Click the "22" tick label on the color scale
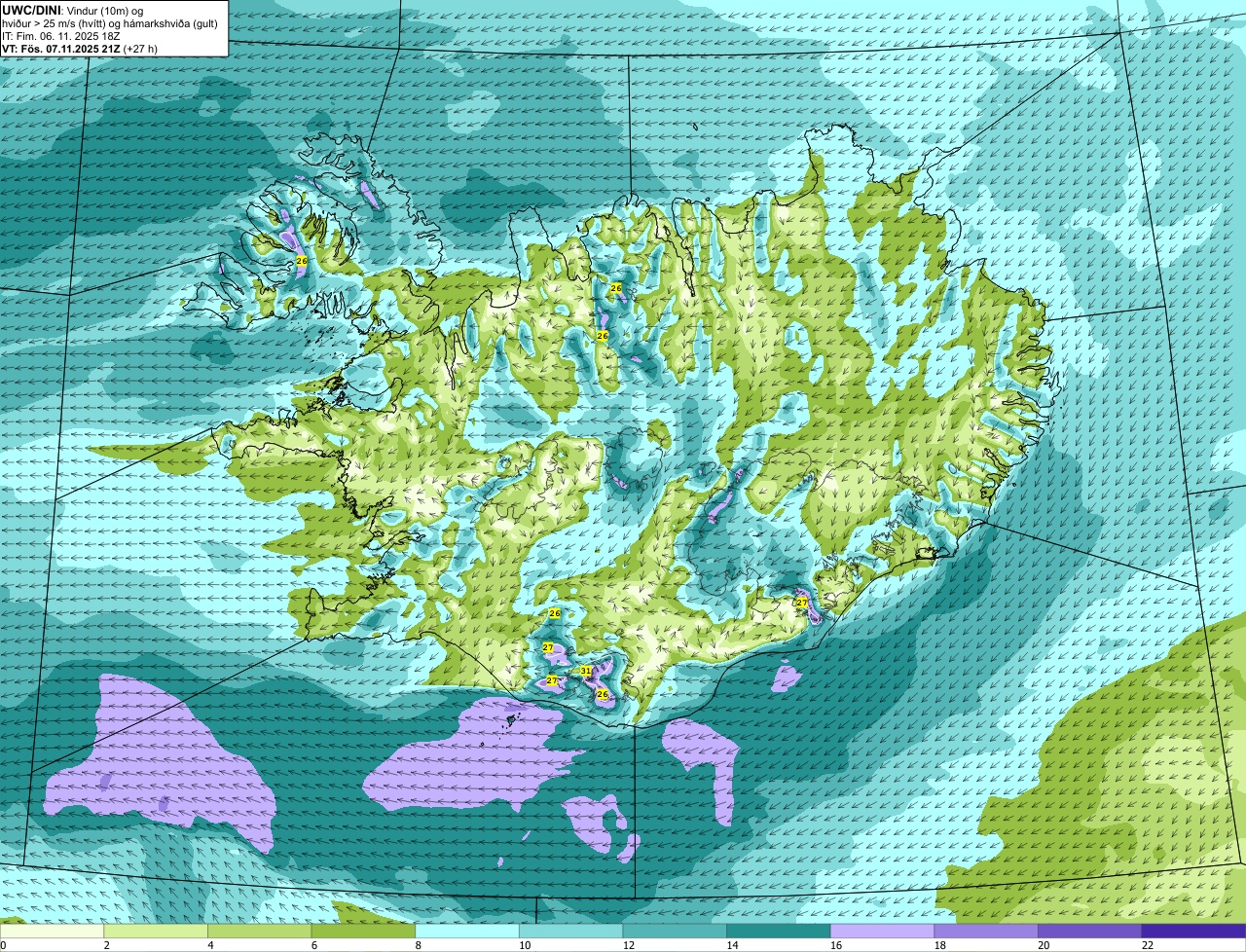This screenshot has width=1246, height=952. tap(1148, 945)
